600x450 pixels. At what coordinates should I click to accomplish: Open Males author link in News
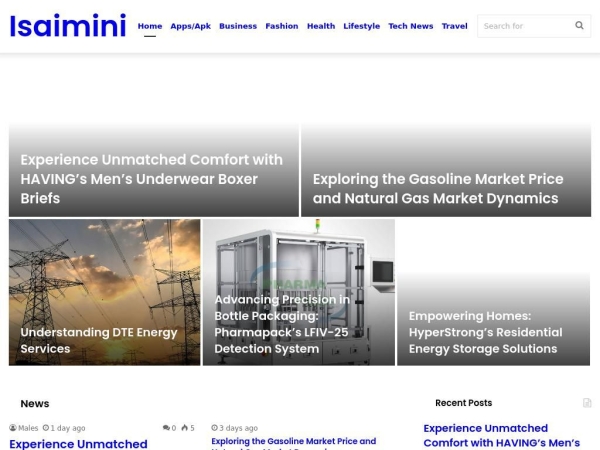tap(28, 428)
